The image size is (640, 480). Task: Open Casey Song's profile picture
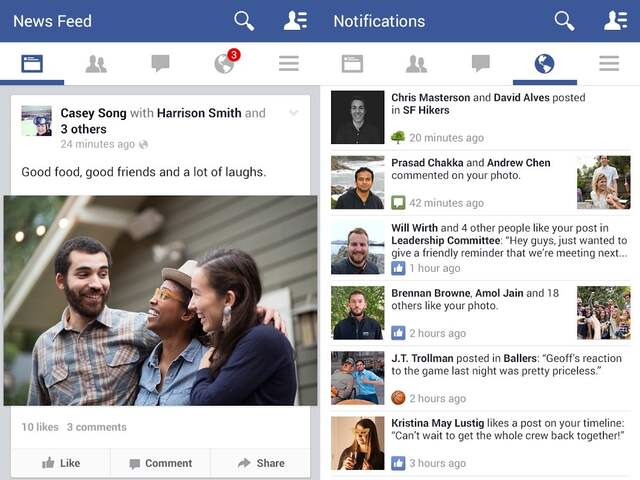point(37,121)
